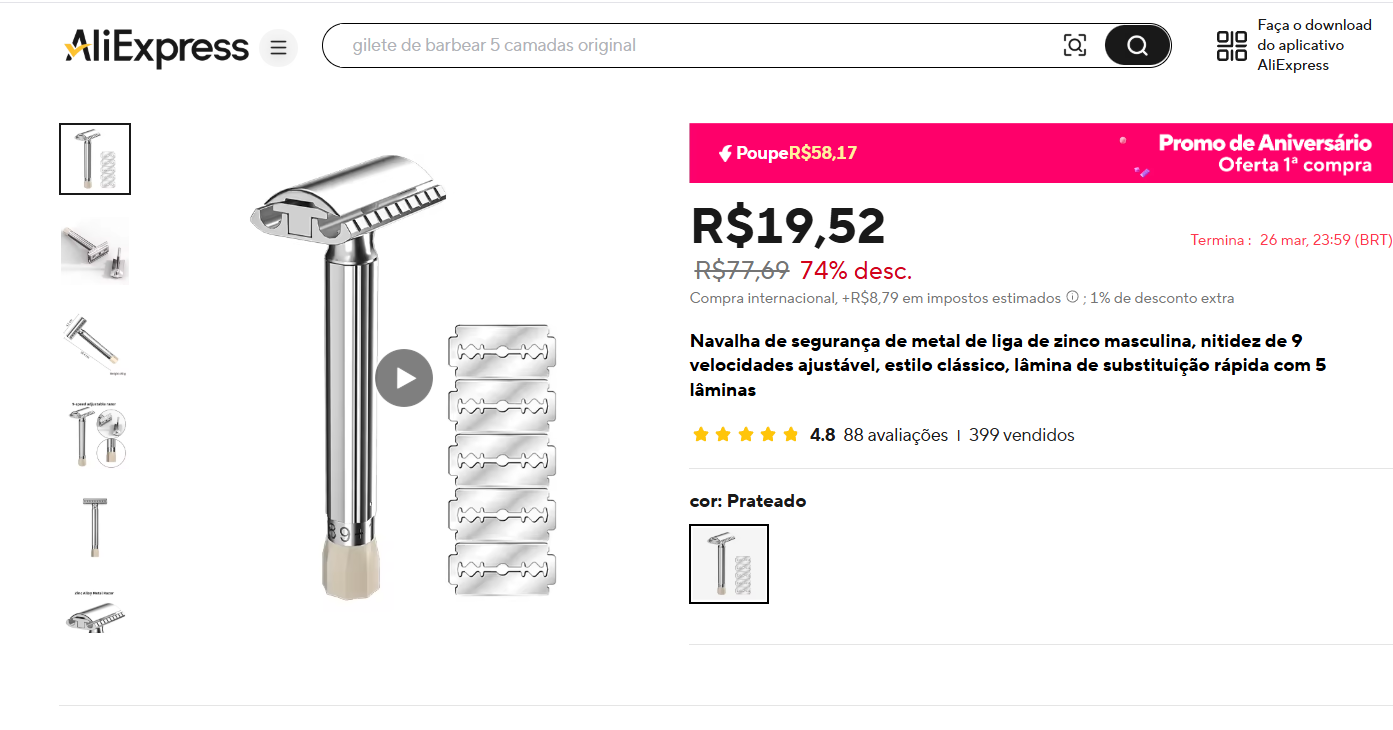Select third thumbnail showing razor dimensions
Screen dimensions: 1393x730
tap(95, 343)
